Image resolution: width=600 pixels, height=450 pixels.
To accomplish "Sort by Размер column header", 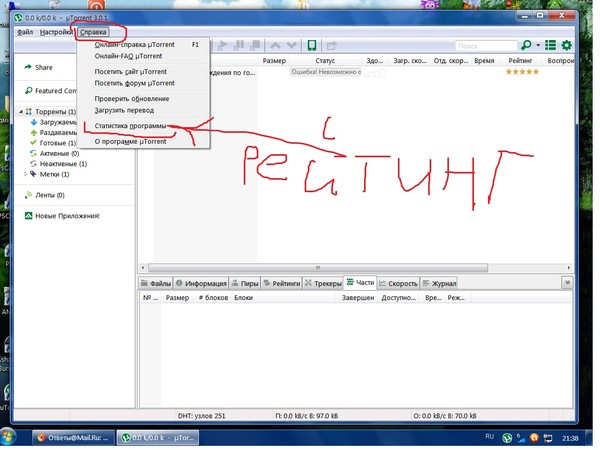I will click(x=274, y=60).
